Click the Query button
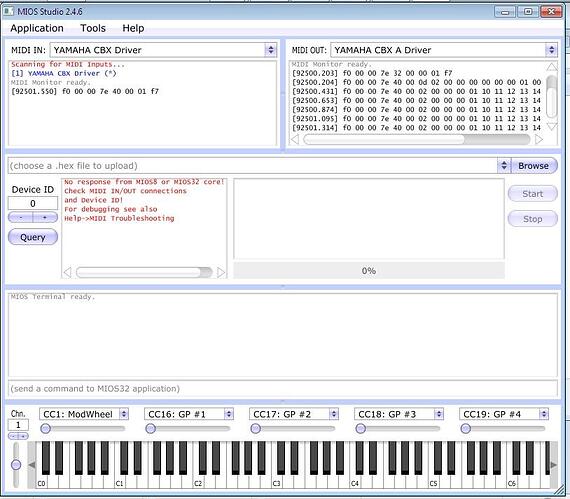This screenshot has width=570, height=499. [x=33, y=237]
